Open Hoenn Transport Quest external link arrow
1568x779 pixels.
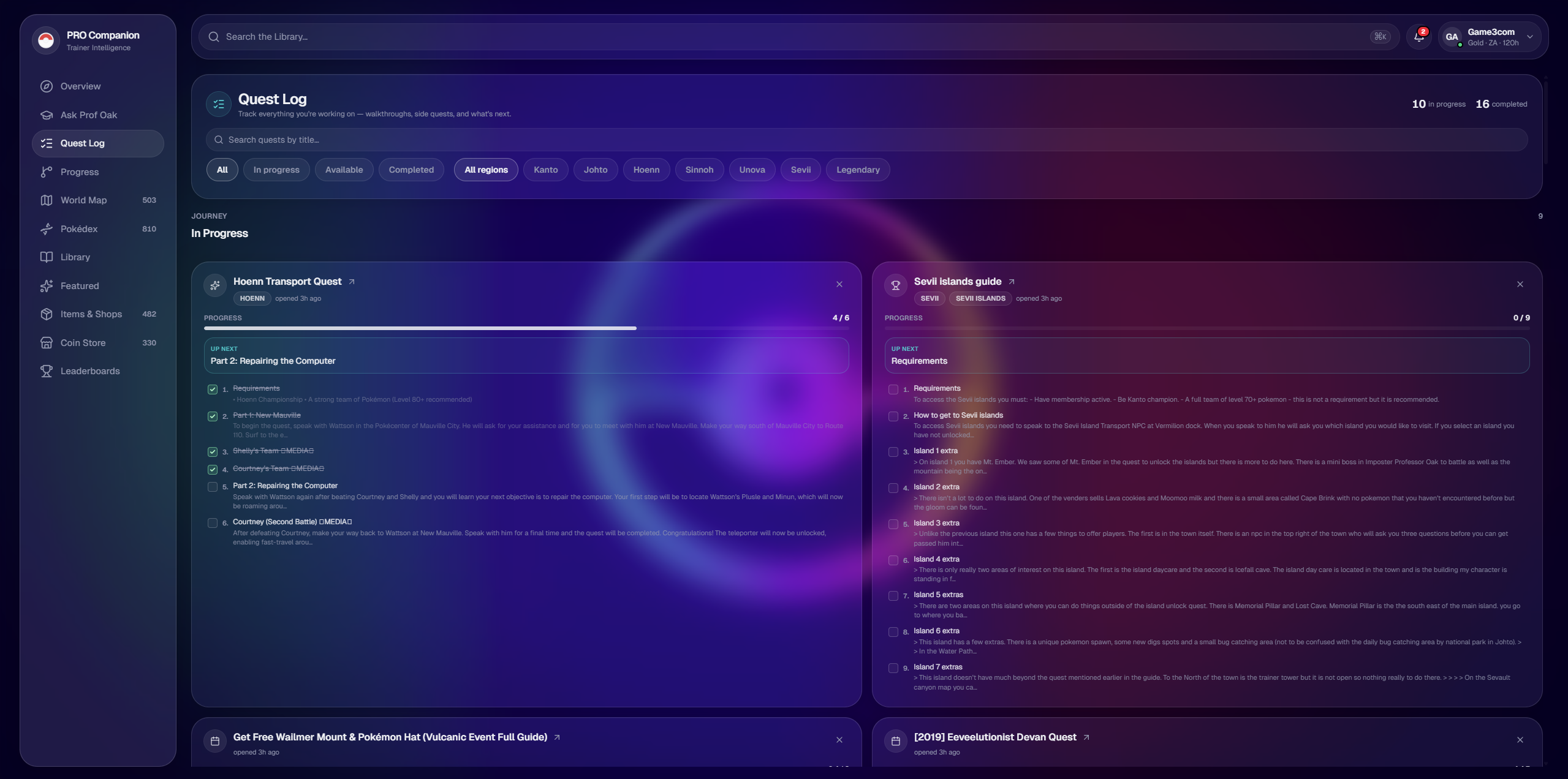coord(352,282)
